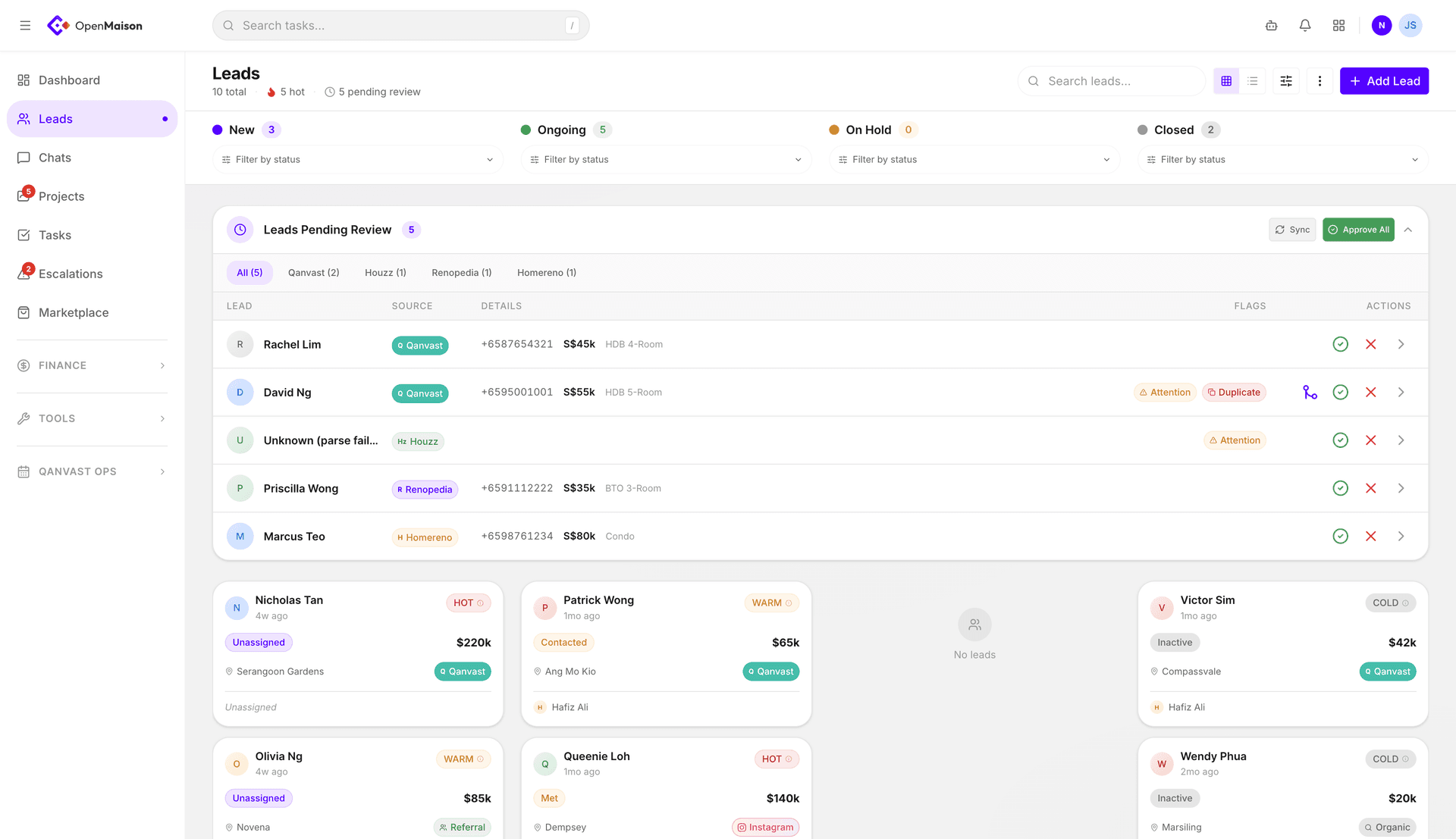The height and width of the screenshot is (839, 1456).
Task: Open Escalations in the sidebar
Action: (x=71, y=274)
